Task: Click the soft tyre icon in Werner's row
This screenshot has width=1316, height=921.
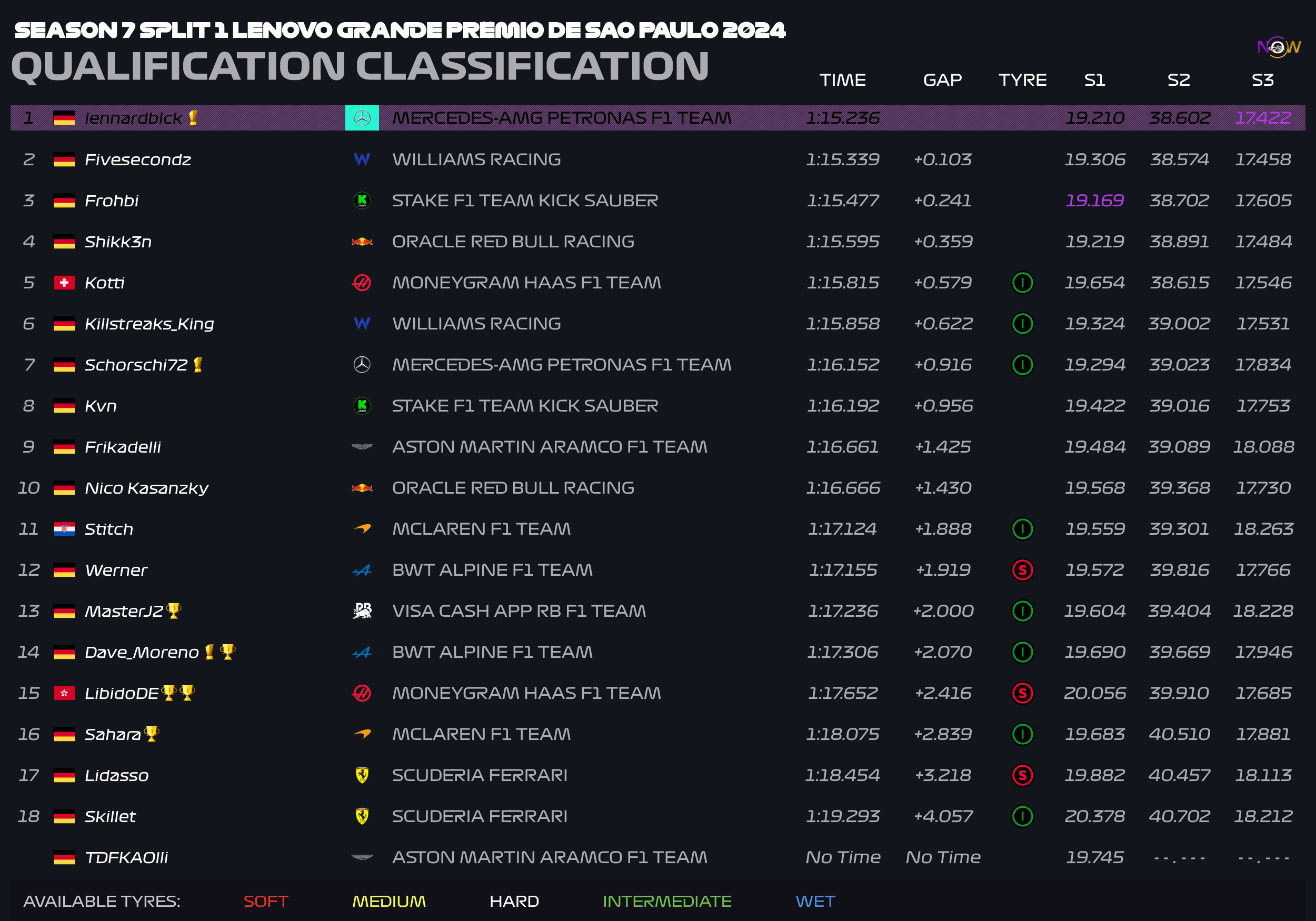Action: pyautogui.click(x=1023, y=569)
